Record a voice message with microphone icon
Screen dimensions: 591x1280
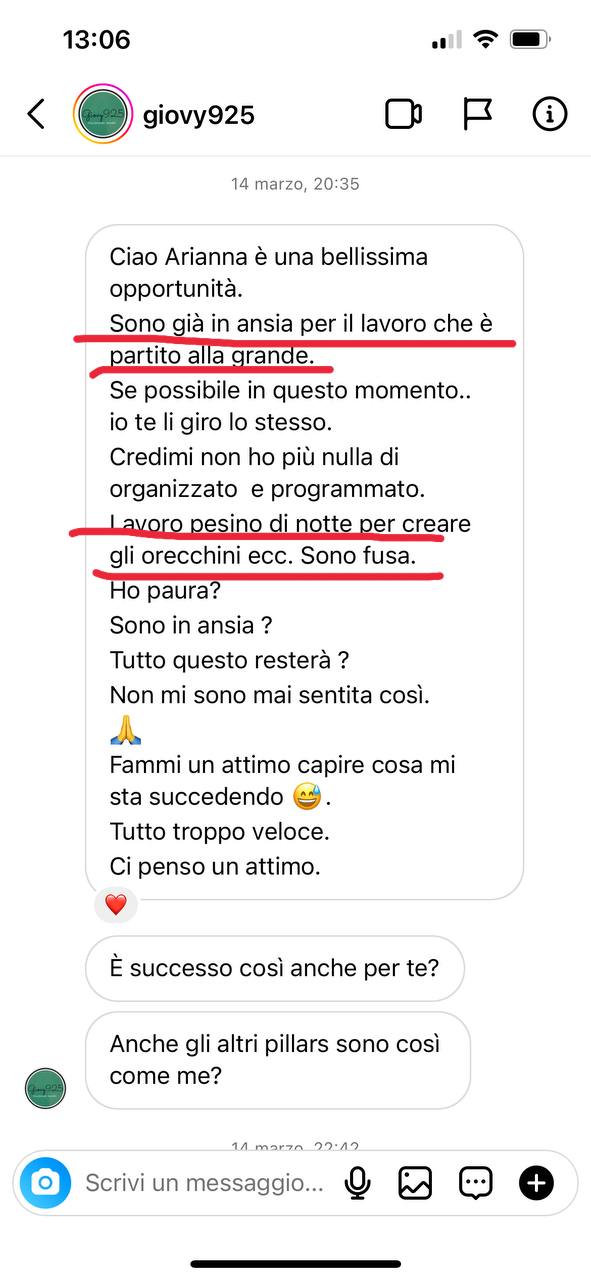click(x=357, y=1184)
